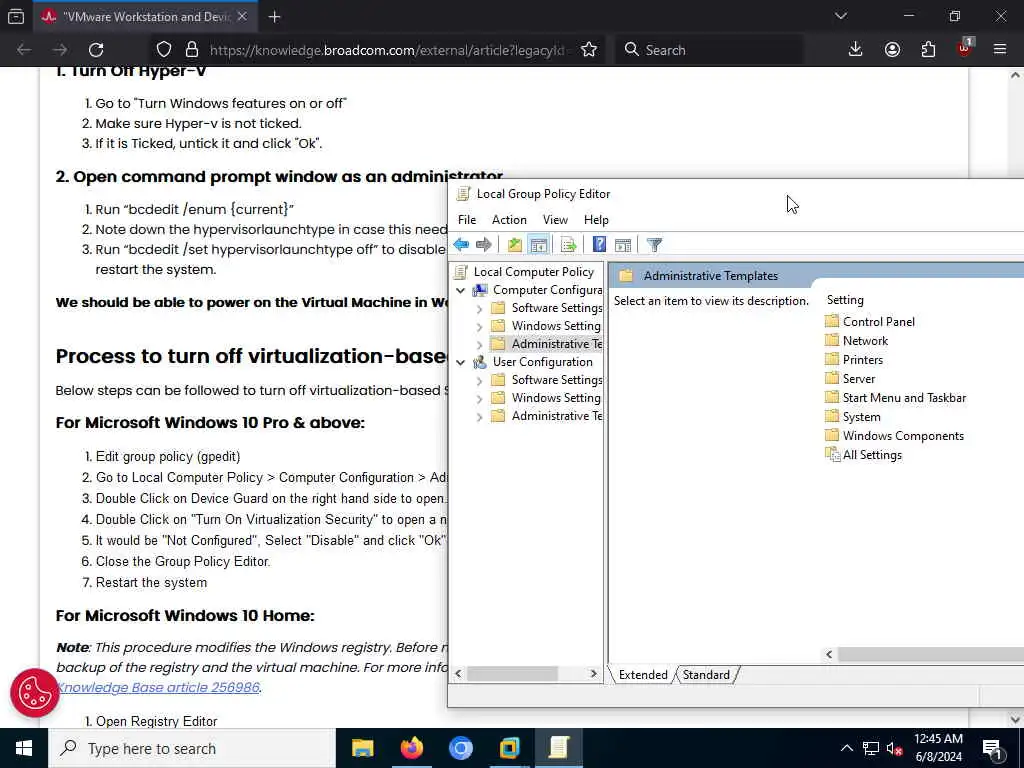
Task: Toggle the Show/Hide Action Pane icon
Action: 623,245
